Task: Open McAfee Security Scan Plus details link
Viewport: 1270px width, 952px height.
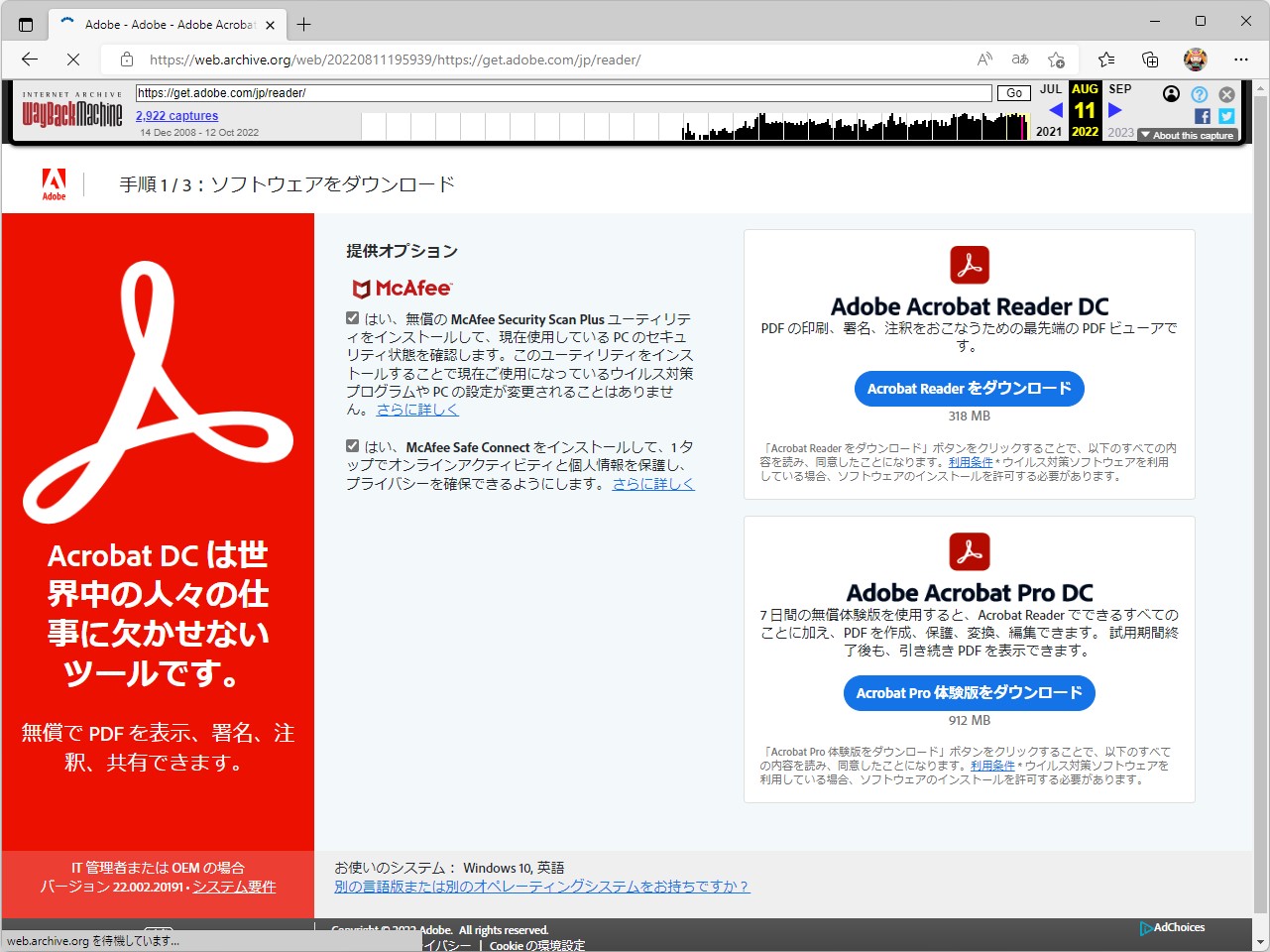Action: tap(417, 410)
